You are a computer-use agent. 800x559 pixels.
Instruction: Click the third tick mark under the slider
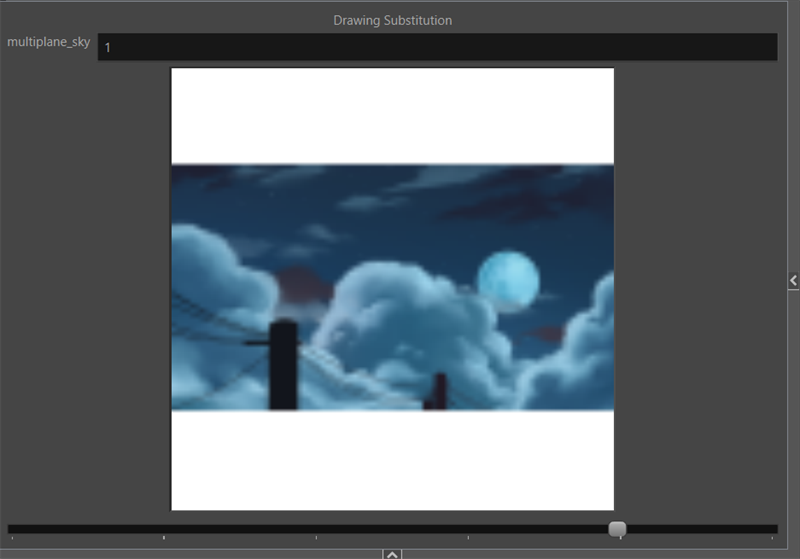(x=316, y=538)
